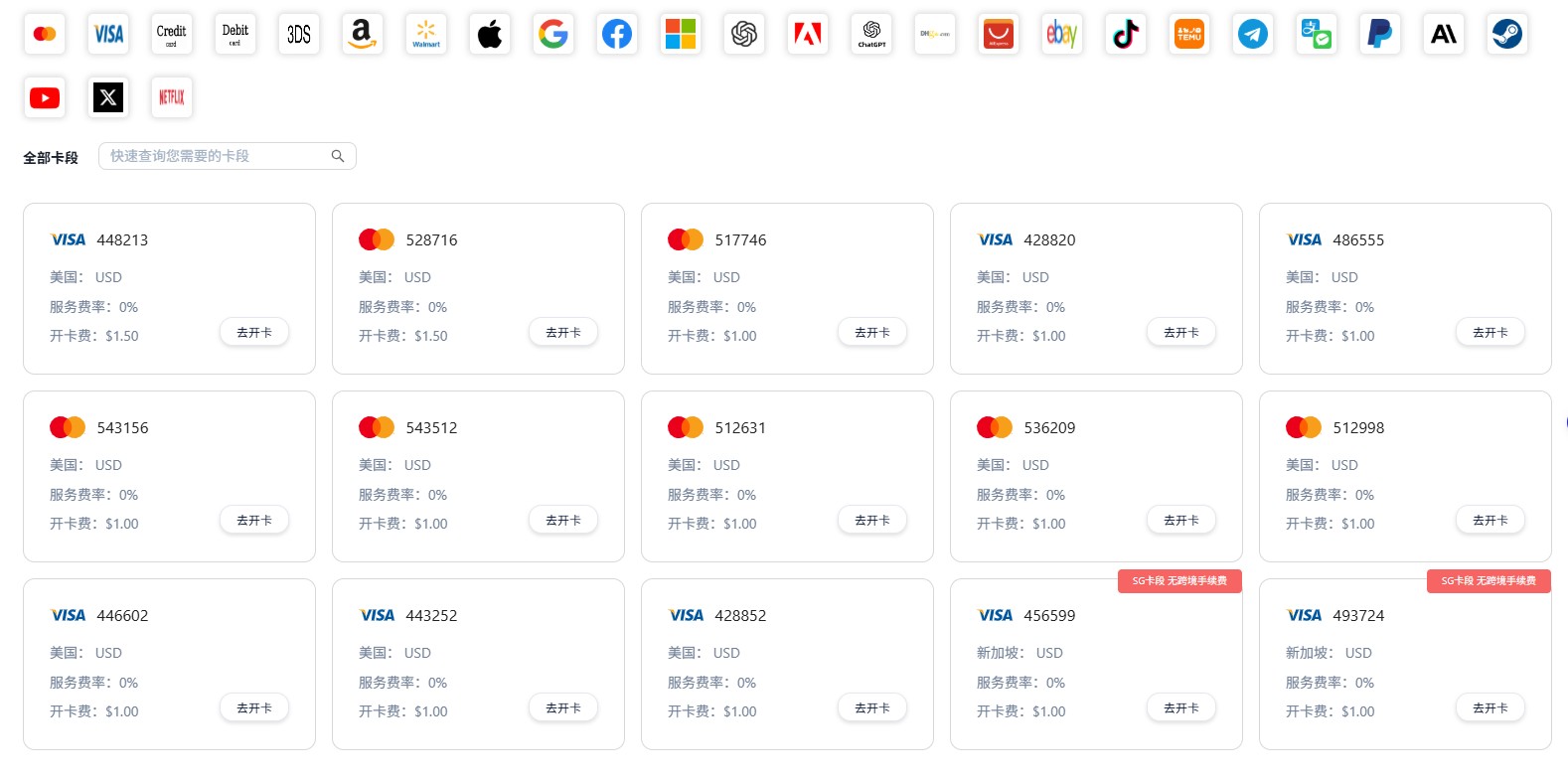Open a card with 去开卡 for 446602
This screenshot has height=780, width=1568.
tap(254, 708)
